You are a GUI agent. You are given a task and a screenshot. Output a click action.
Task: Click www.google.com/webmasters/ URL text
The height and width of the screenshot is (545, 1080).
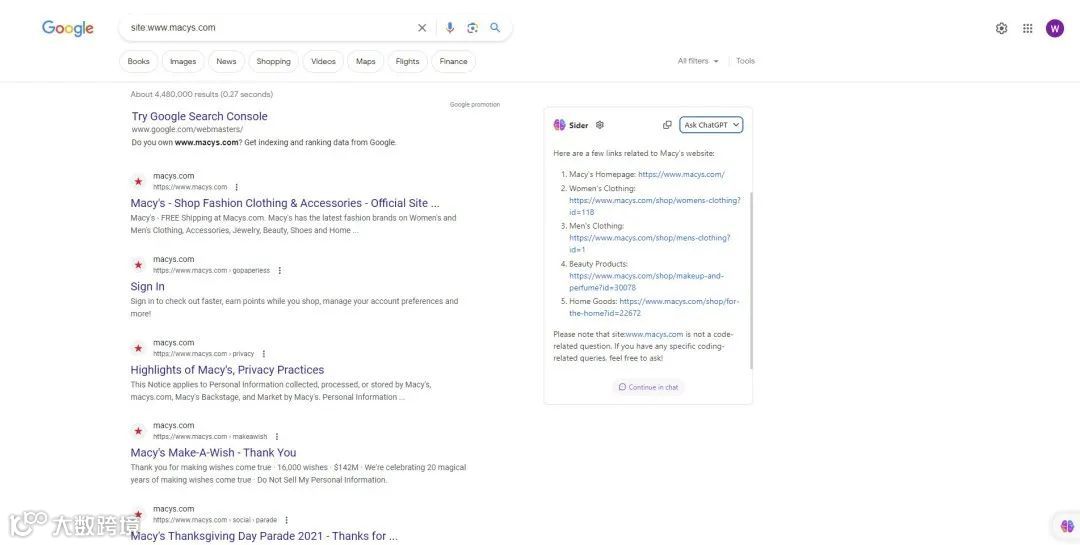tap(187, 130)
